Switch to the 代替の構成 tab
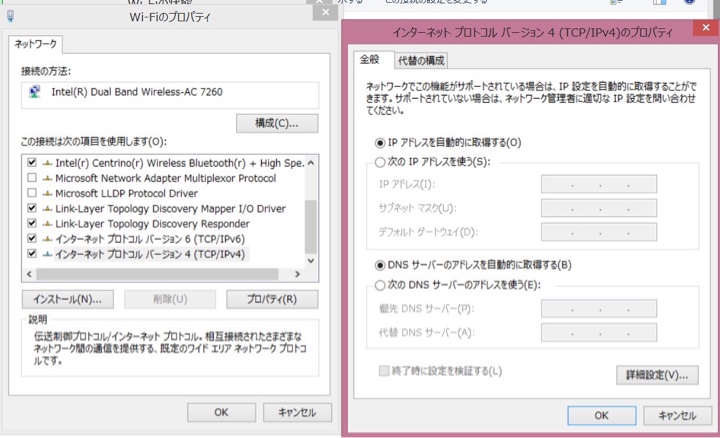 421,61
